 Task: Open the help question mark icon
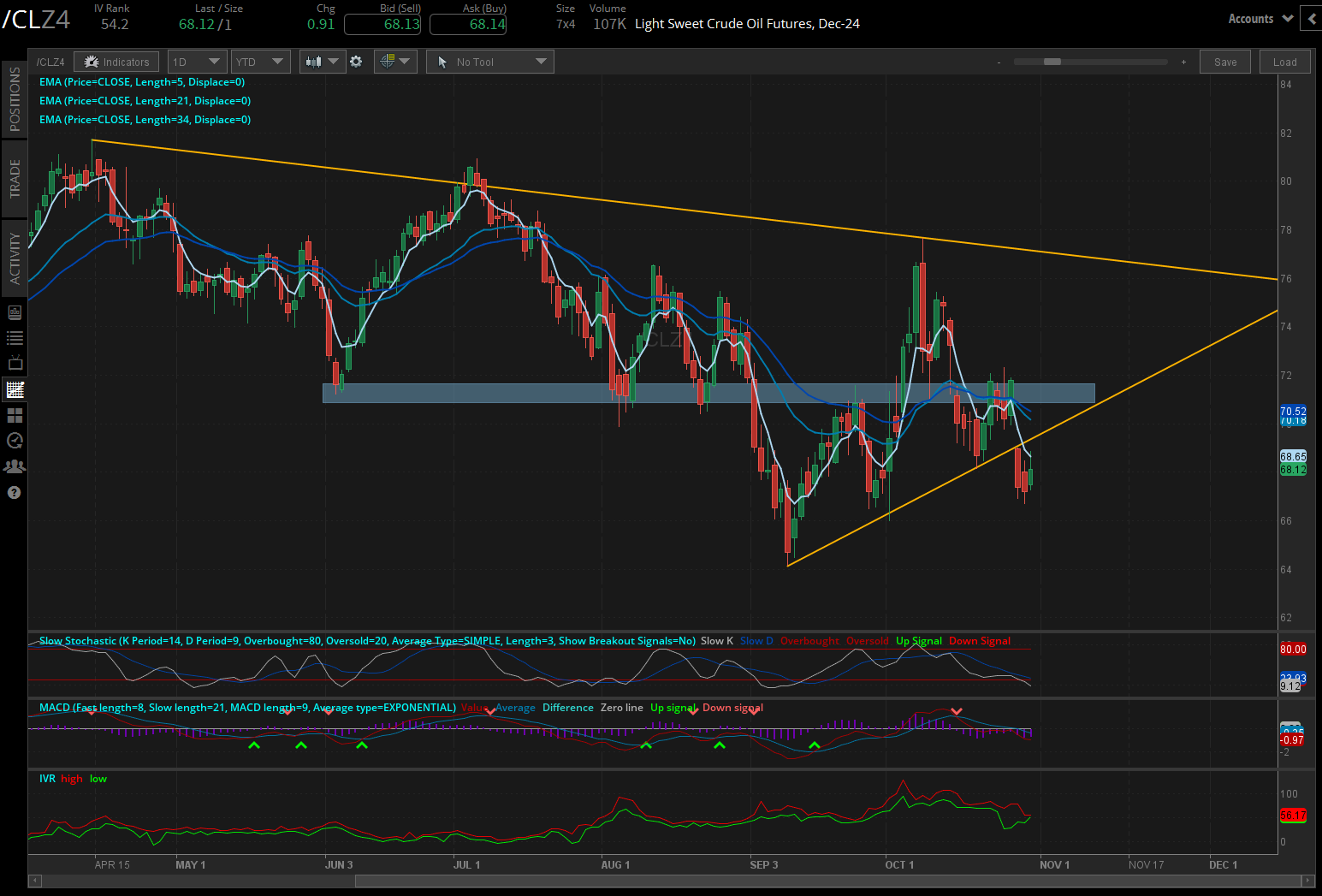click(x=15, y=493)
